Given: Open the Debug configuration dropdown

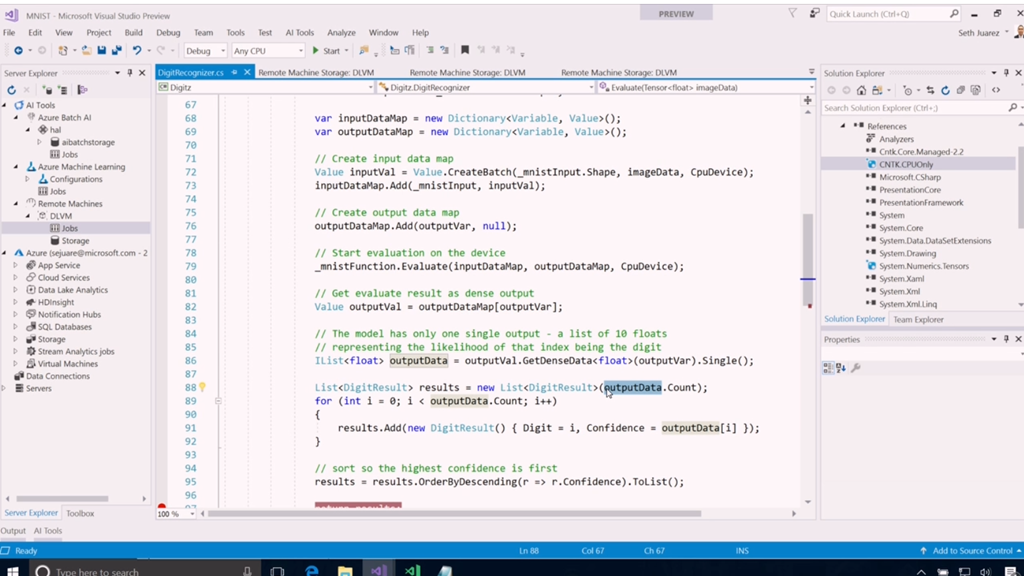Looking at the screenshot, I should [x=204, y=51].
